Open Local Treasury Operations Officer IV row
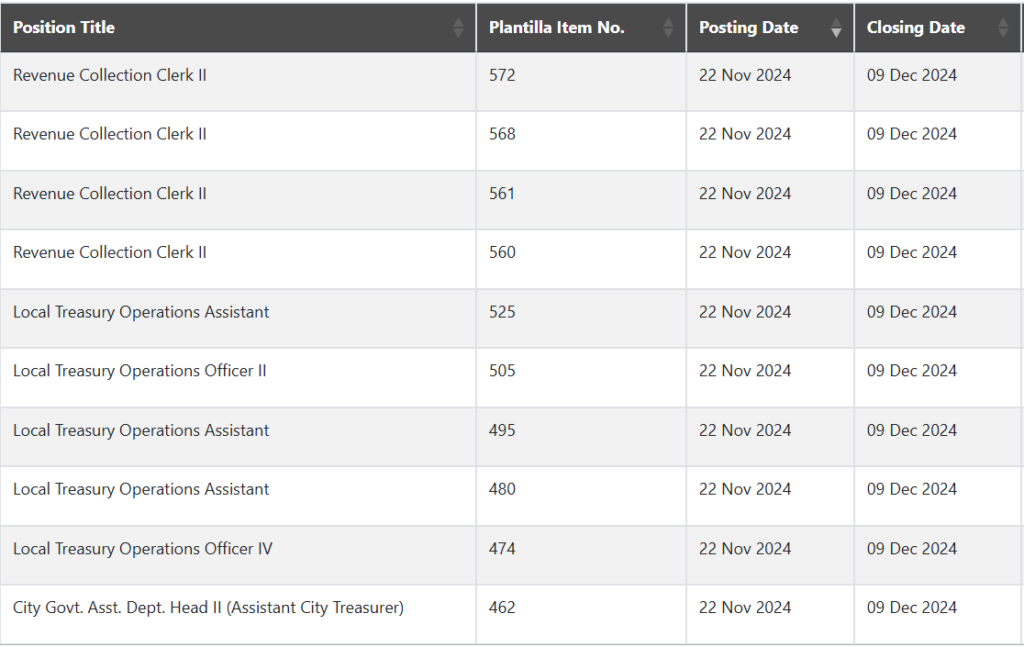This screenshot has width=1024, height=647. 142,549
